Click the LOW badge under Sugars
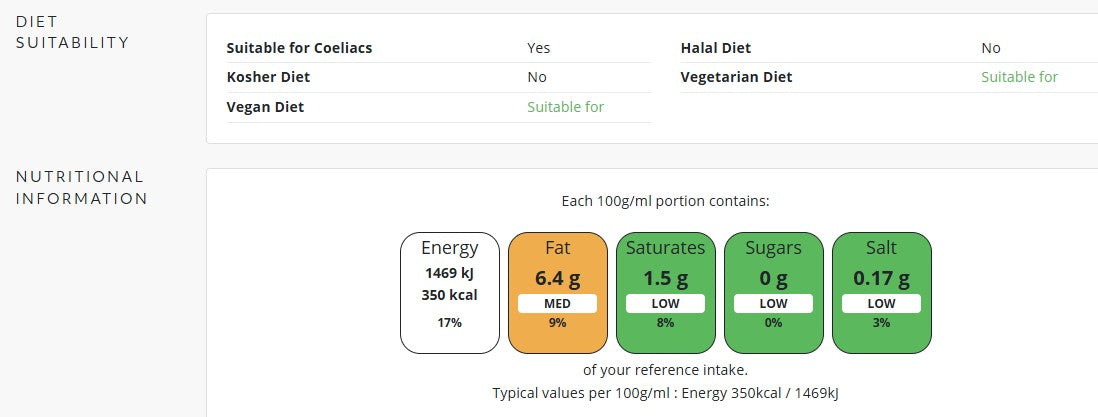 click(x=773, y=303)
